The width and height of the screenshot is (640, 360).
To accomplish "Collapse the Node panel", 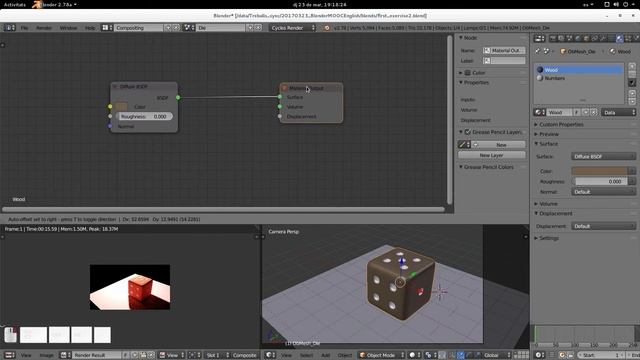I will tap(461, 38).
